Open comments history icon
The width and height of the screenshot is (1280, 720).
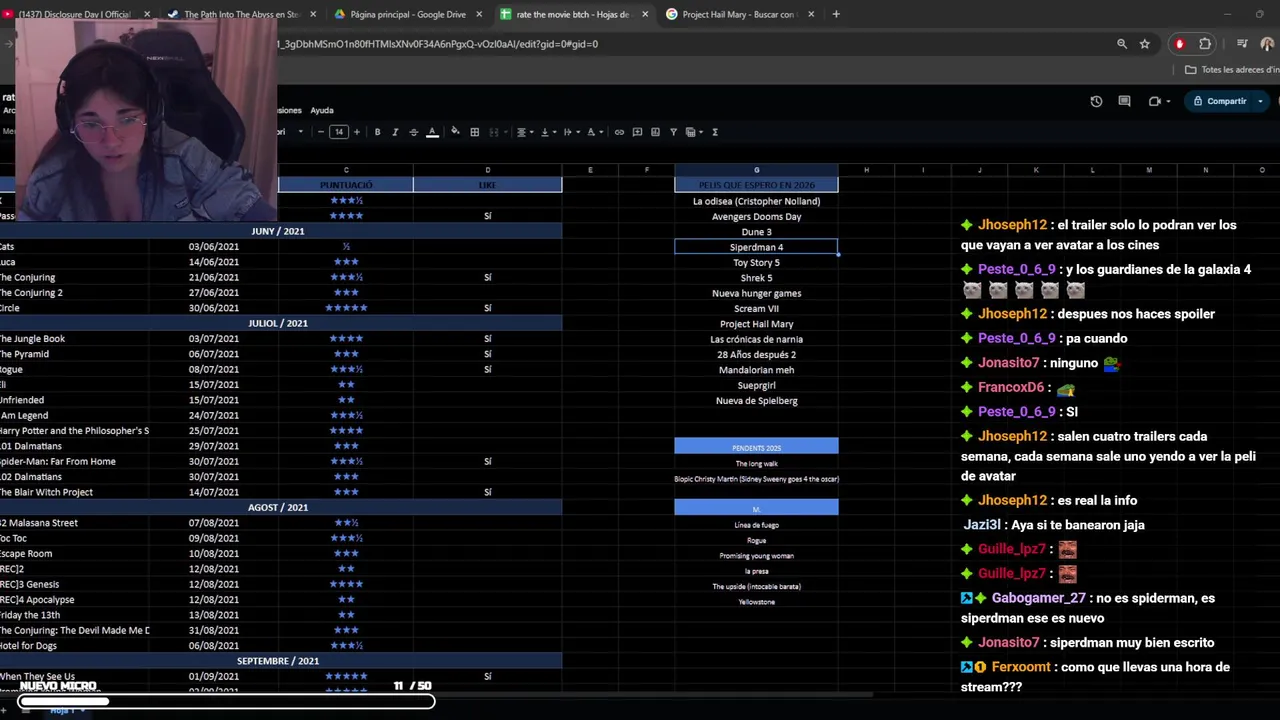[x=1124, y=101]
